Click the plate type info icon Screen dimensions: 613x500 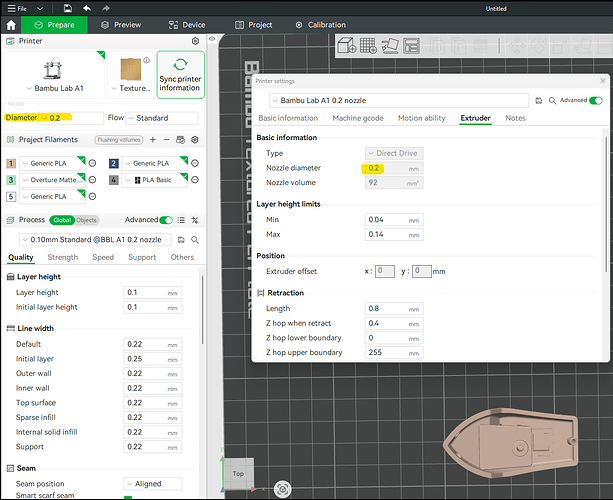(147, 60)
